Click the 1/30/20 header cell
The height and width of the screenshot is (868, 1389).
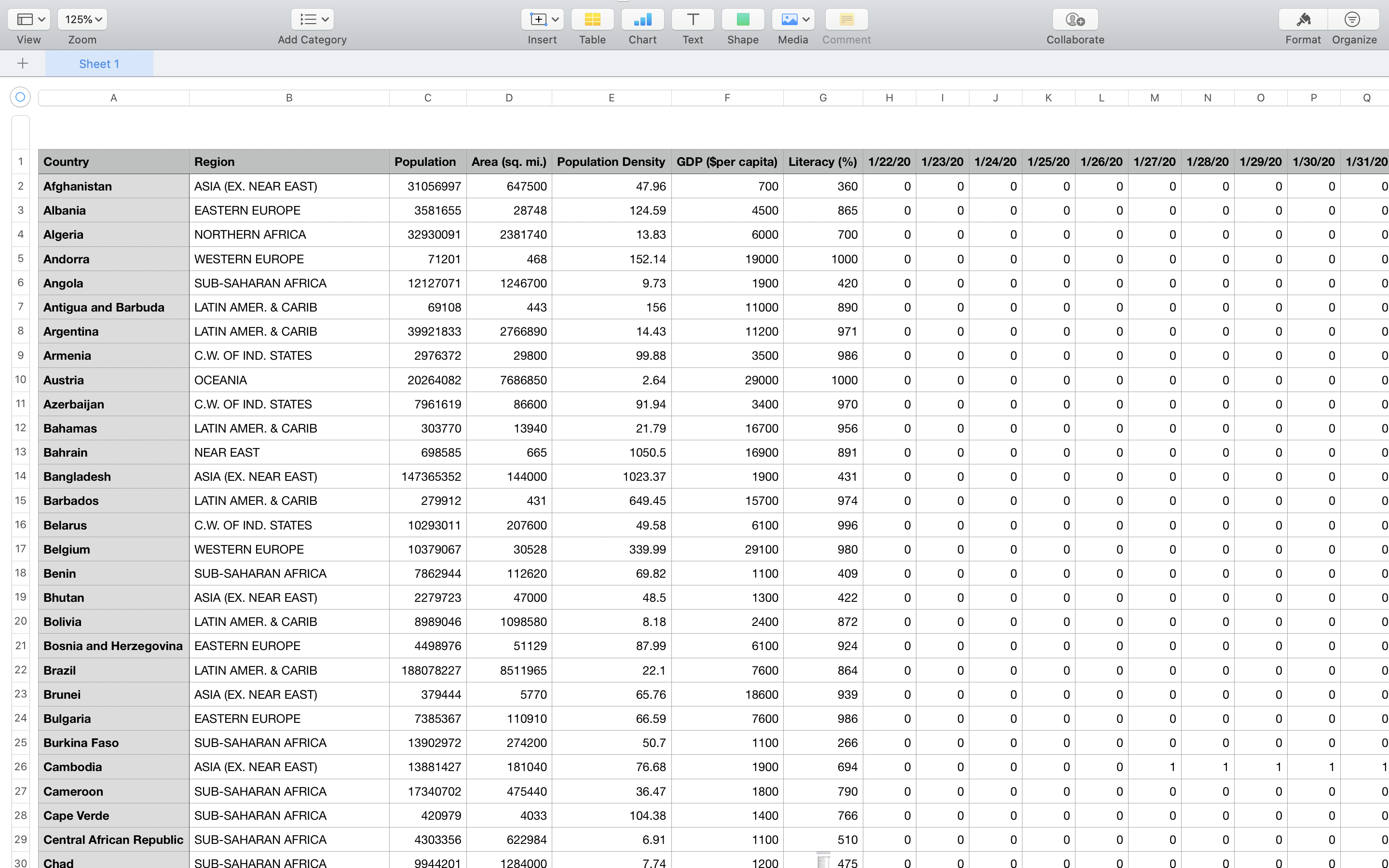(1313, 162)
